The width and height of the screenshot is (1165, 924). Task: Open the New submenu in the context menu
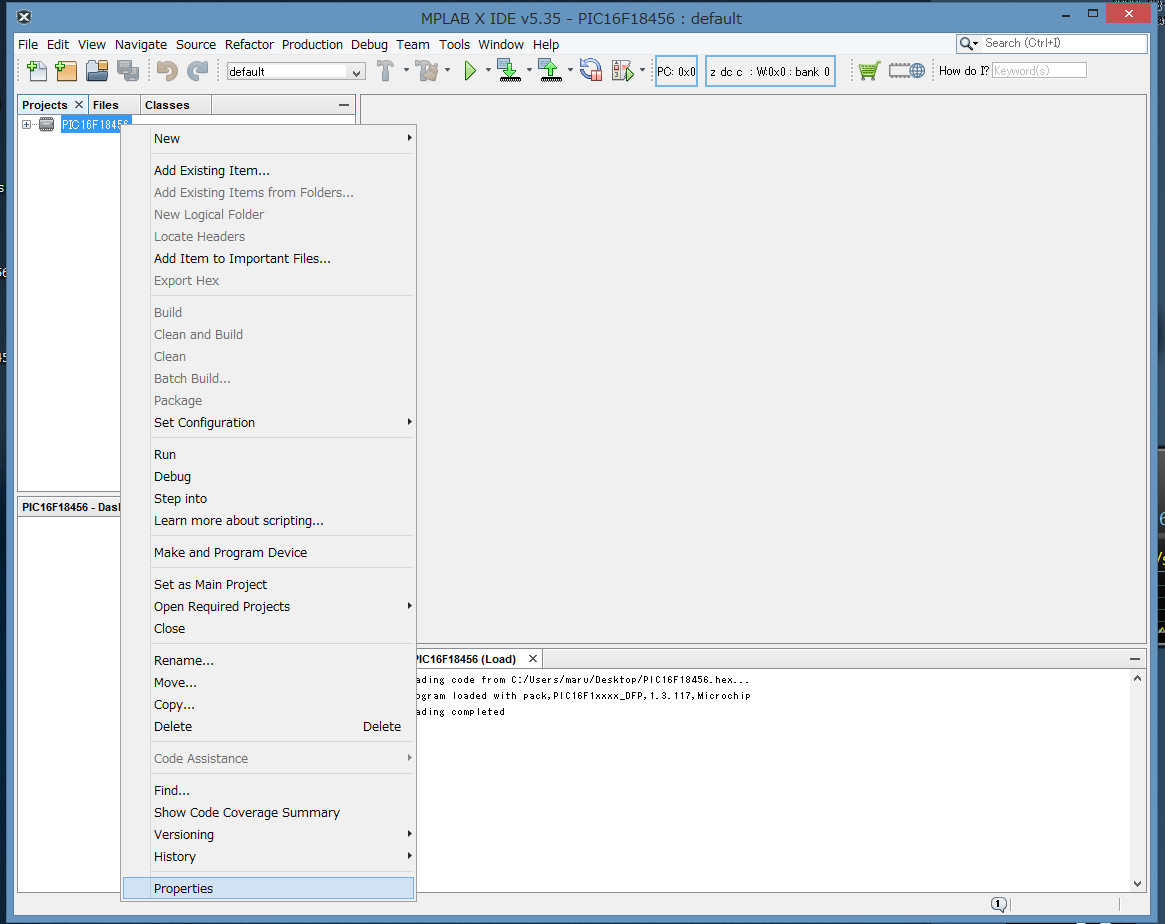pyautogui.click(x=268, y=139)
